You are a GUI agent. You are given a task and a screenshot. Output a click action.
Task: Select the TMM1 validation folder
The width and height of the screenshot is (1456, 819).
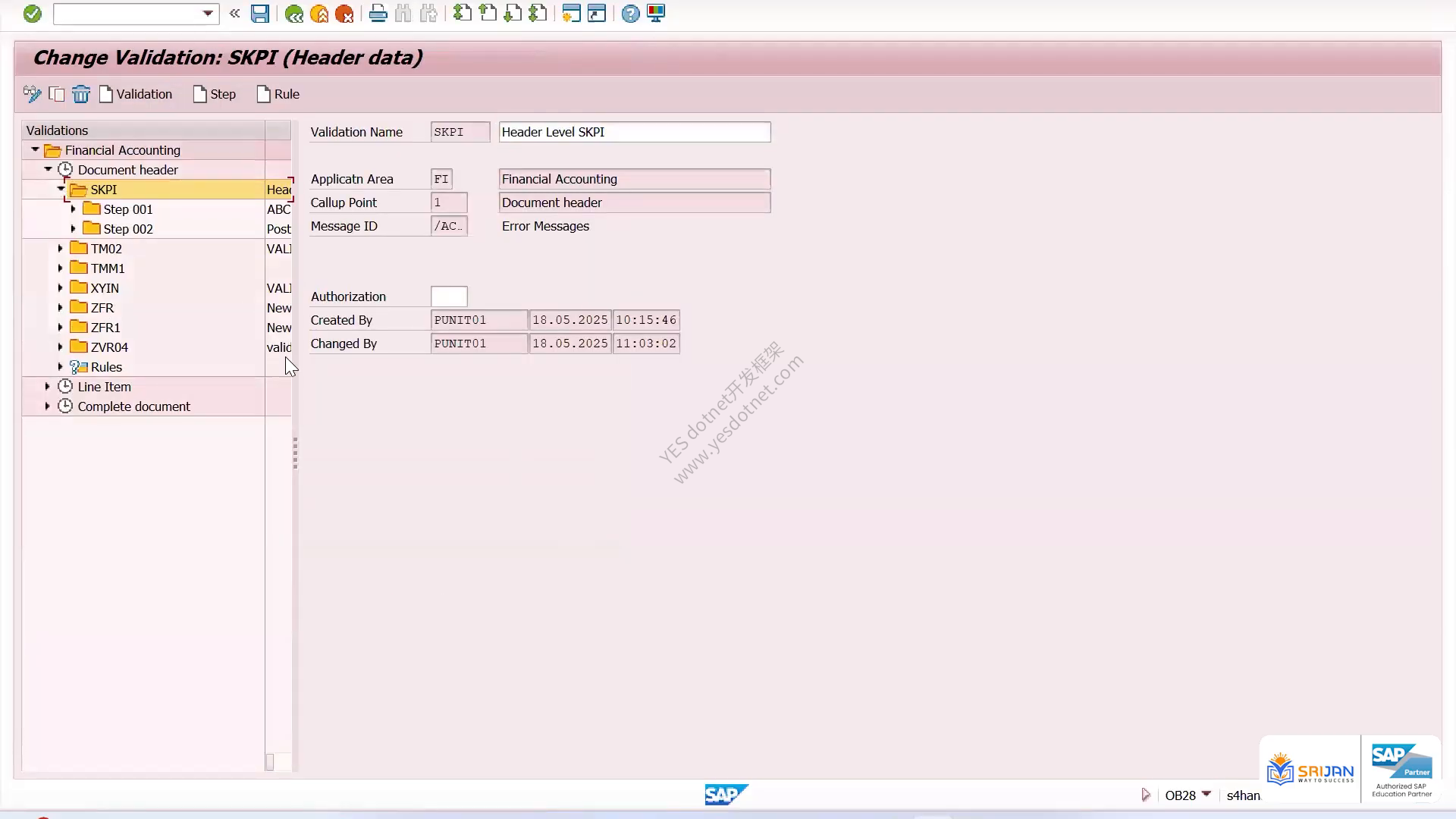coord(108,268)
